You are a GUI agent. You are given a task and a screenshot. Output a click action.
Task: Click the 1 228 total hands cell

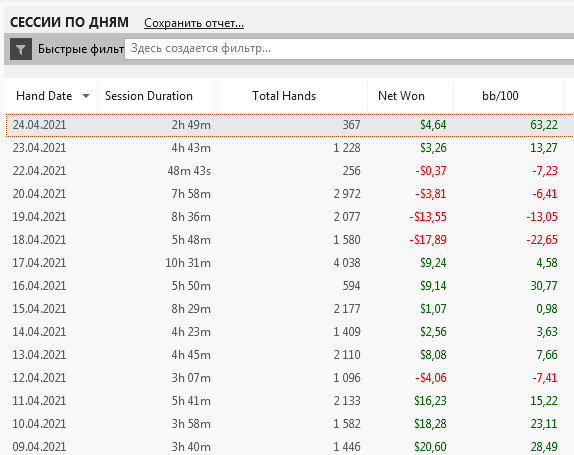pyautogui.click(x=347, y=148)
